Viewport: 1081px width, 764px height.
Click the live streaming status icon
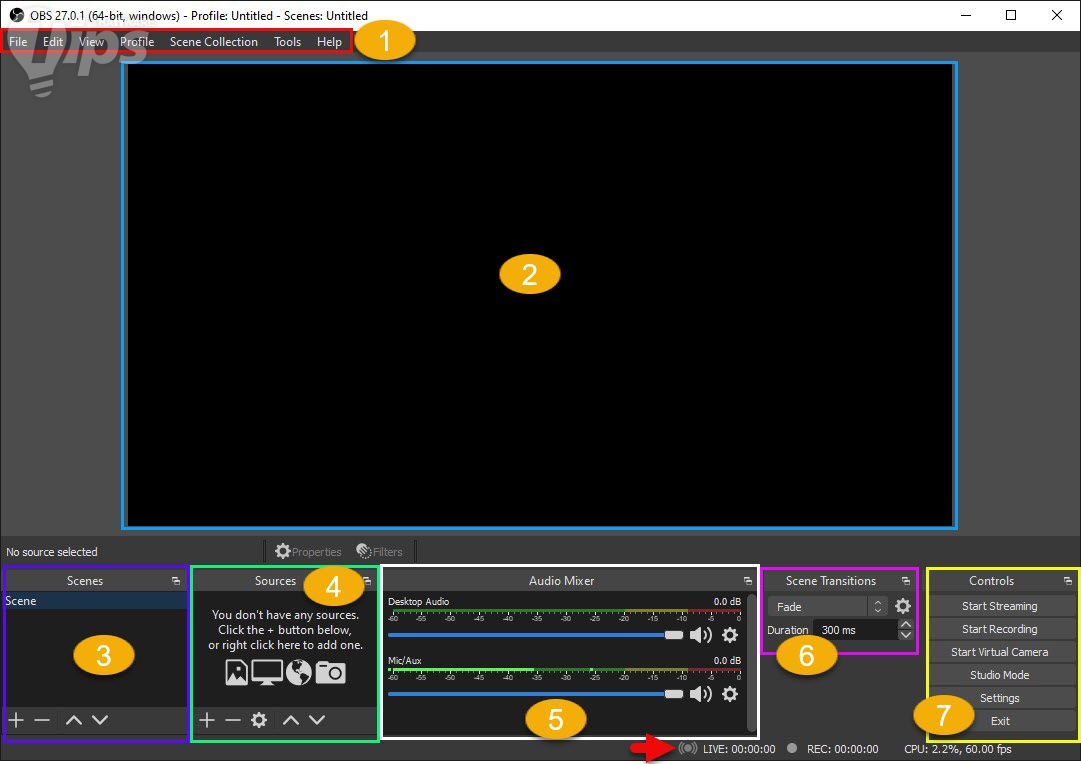[687, 748]
